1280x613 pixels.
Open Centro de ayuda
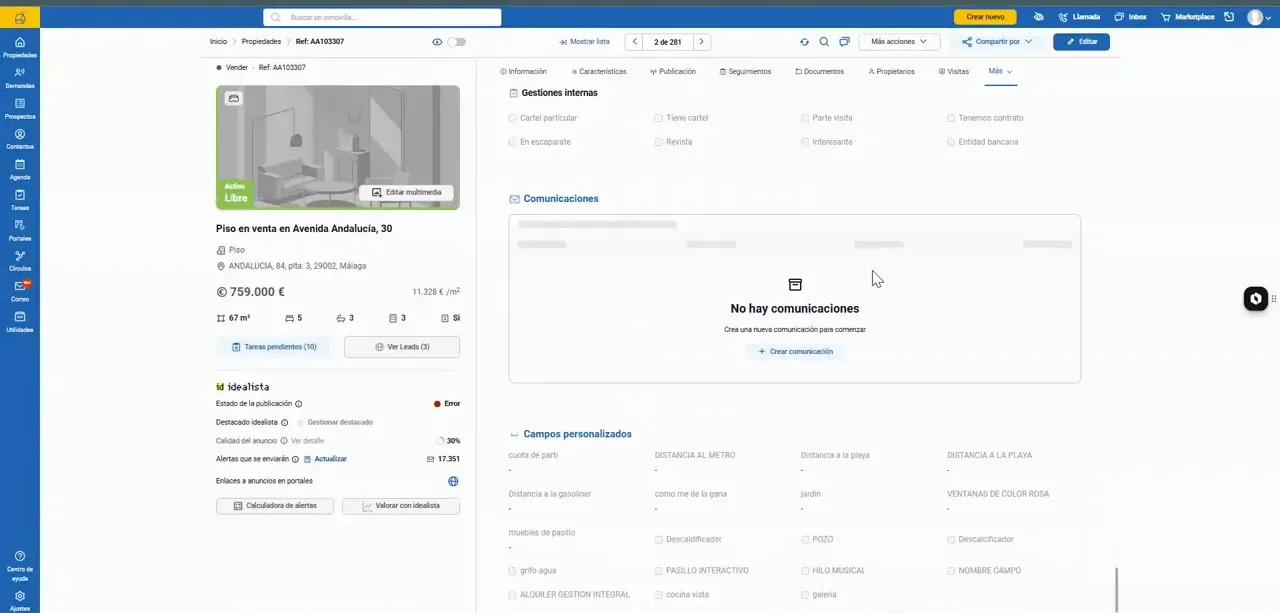20,565
